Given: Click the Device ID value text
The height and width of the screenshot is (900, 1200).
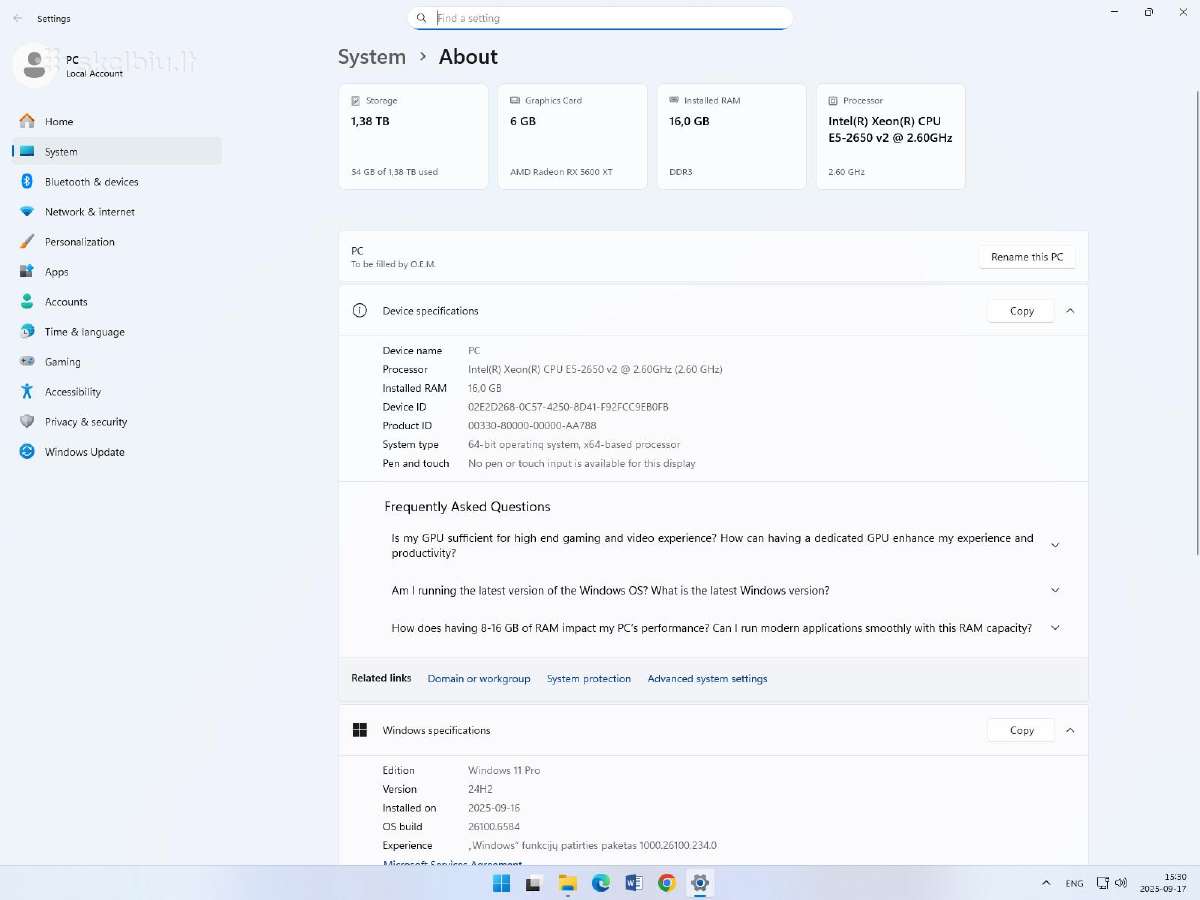Looking at the screenshot, I should click(x=568, y=407).
